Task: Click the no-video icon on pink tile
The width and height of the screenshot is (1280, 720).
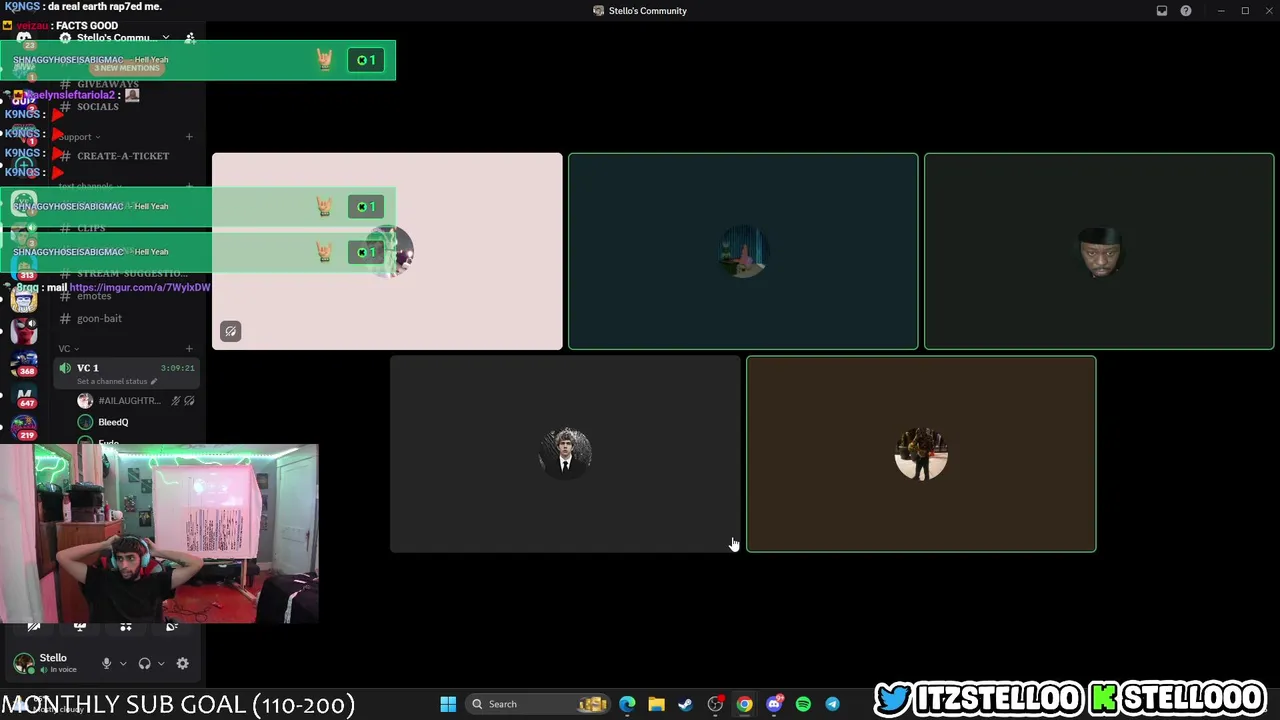Action: [x=231, y=331]
